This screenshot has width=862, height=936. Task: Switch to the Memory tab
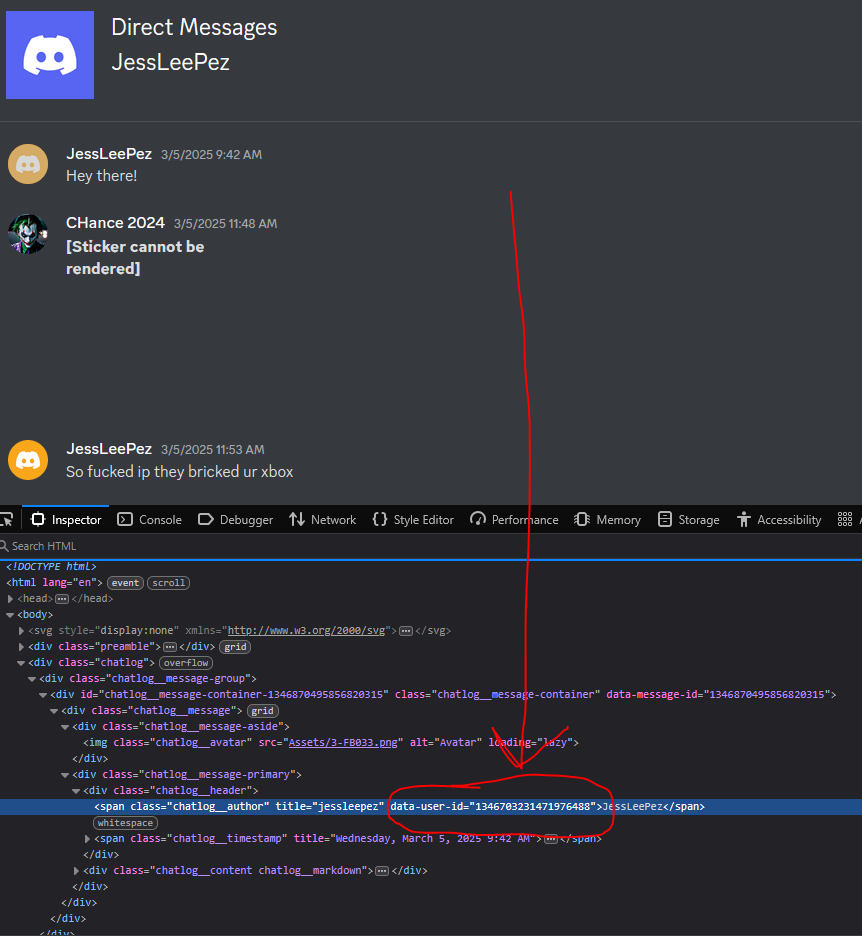608,519
